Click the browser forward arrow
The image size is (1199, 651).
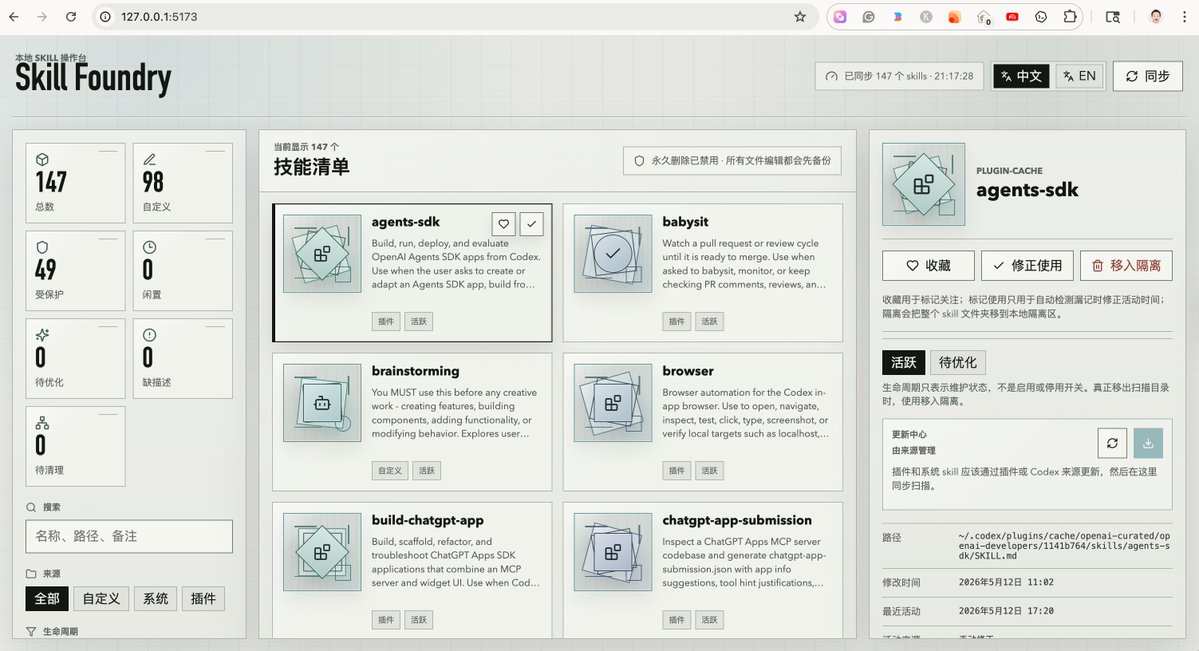[42, 17]
